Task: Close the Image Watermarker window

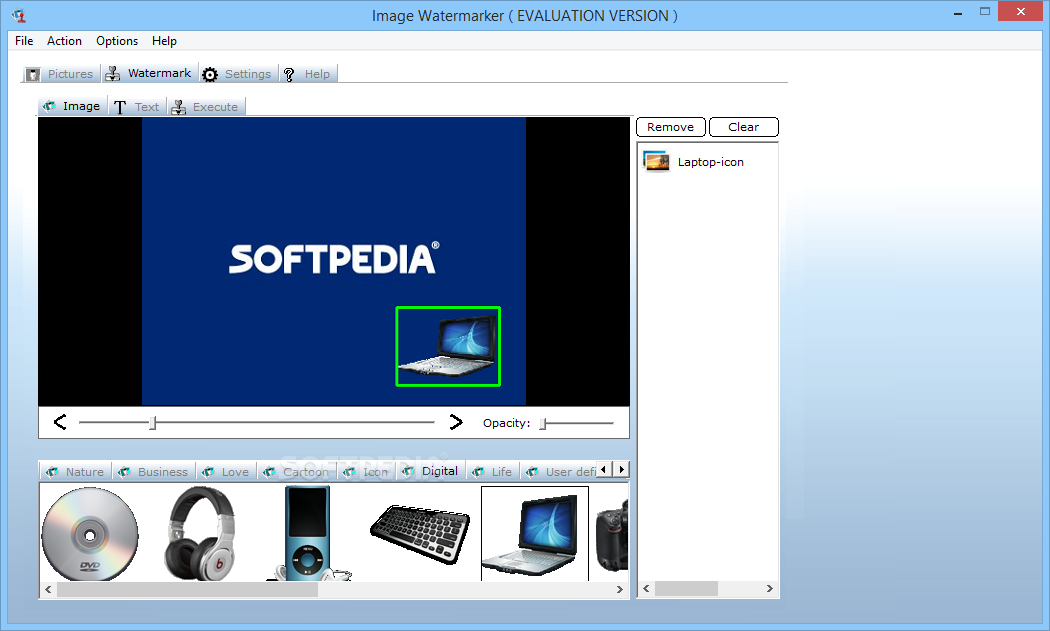Action: pos(1021,11)
